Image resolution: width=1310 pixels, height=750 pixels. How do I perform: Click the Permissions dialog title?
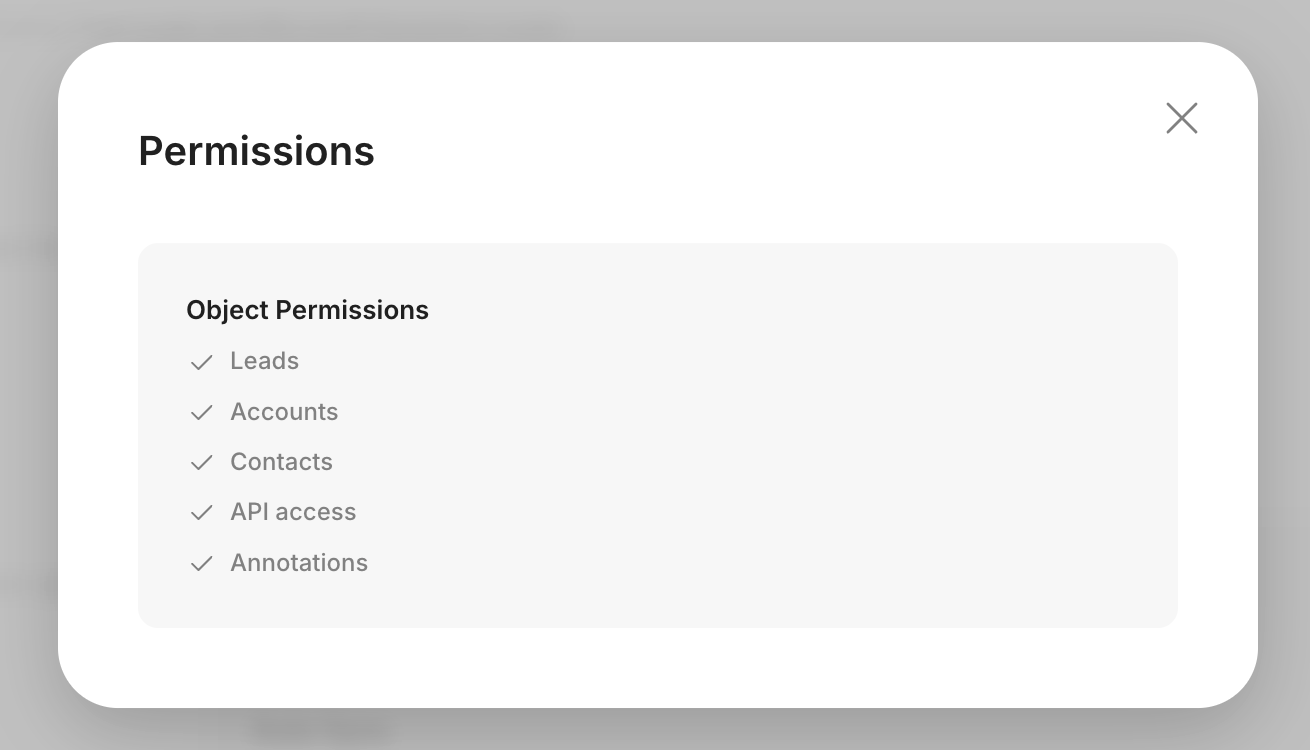256,151
